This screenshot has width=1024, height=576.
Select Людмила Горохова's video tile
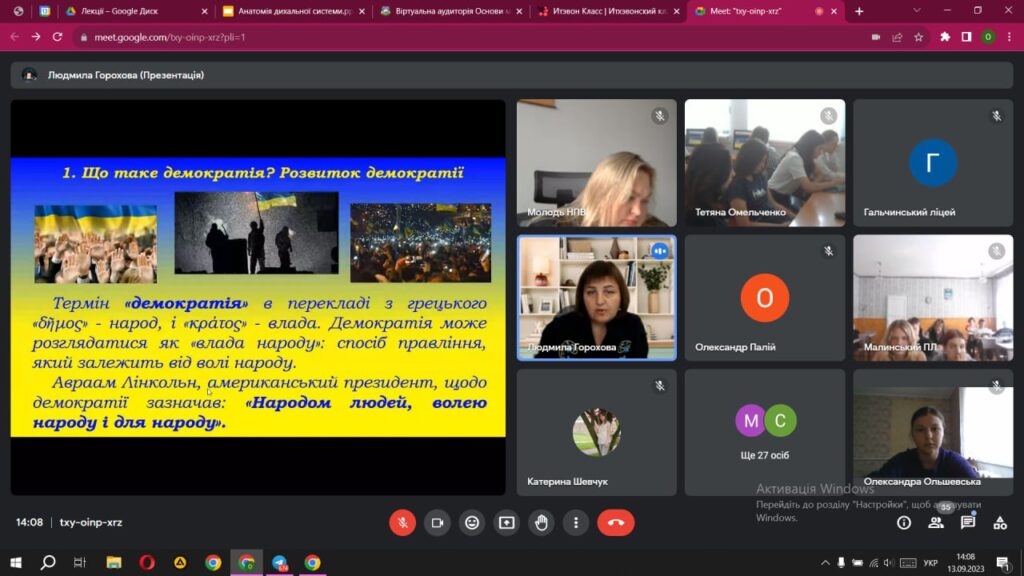(x=596, y=297)
